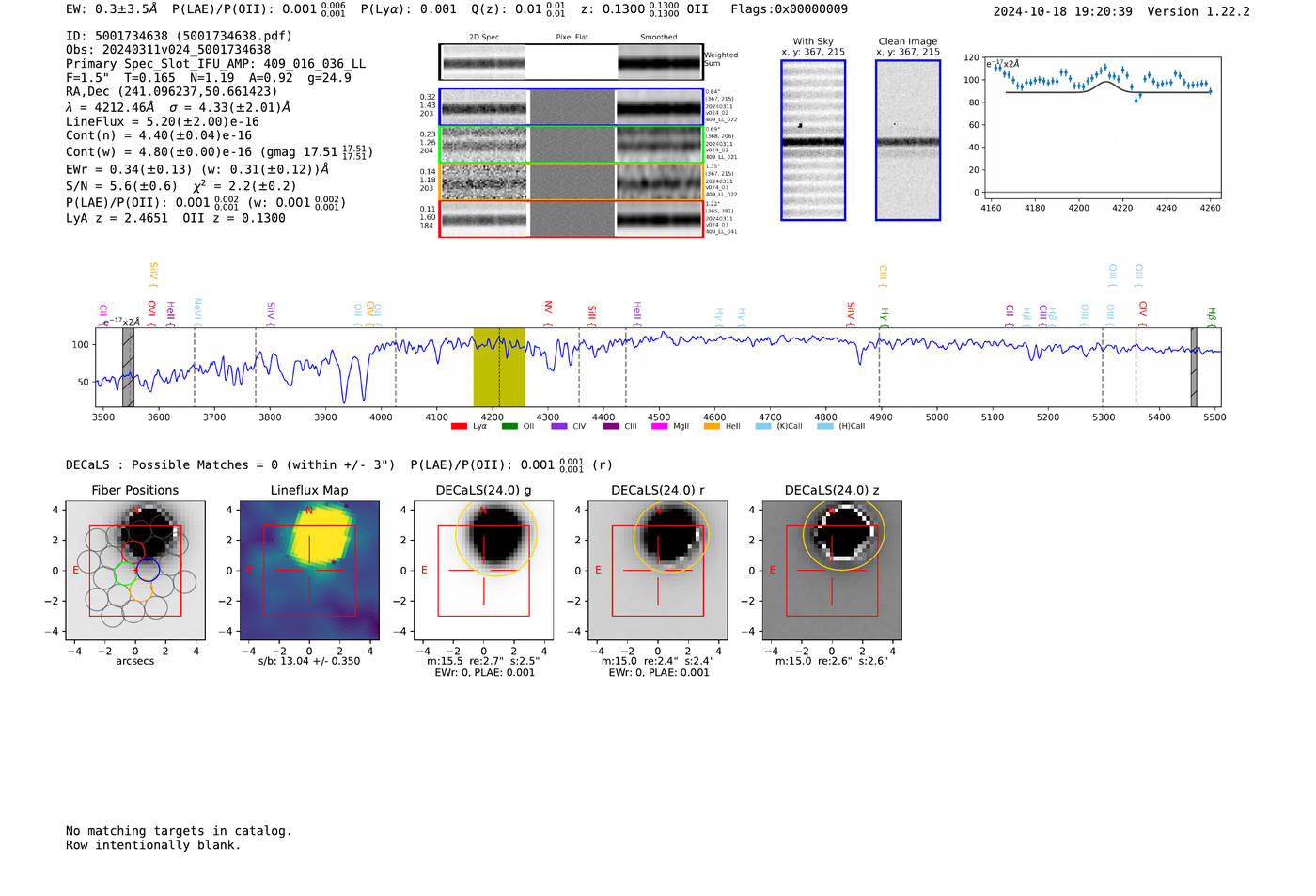1316x896 pixels.
Task: Click the red Lyα legend swatch
Action: click(x=459, y=427)
